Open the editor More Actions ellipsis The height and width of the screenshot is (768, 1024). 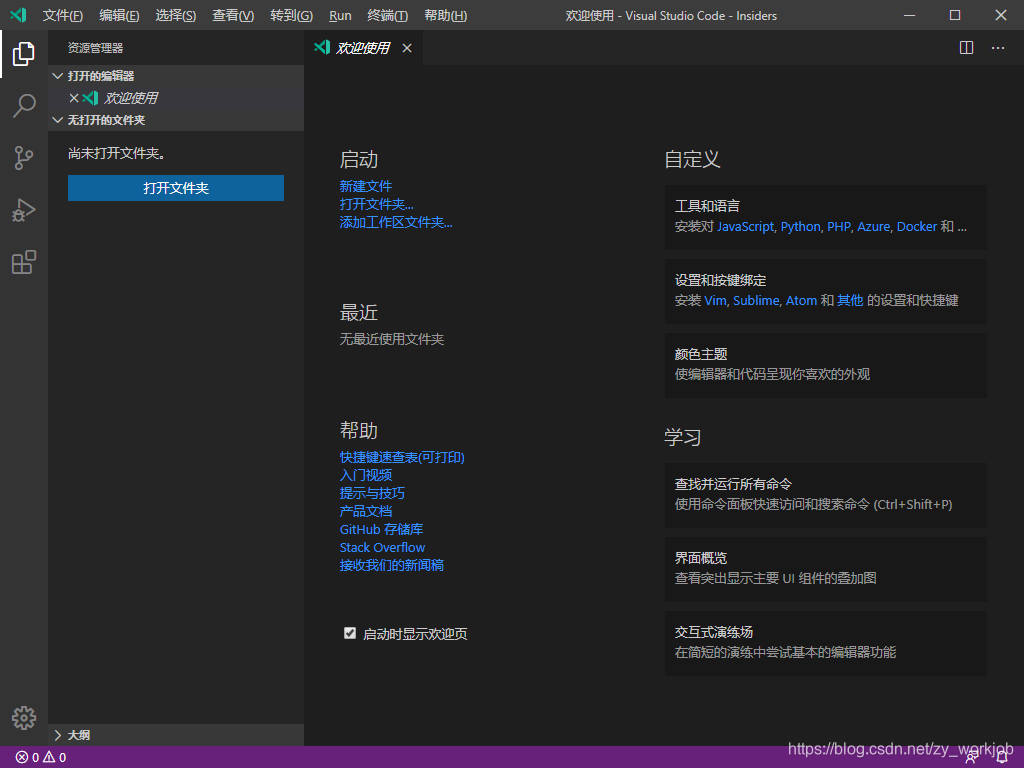coord(998,48)
